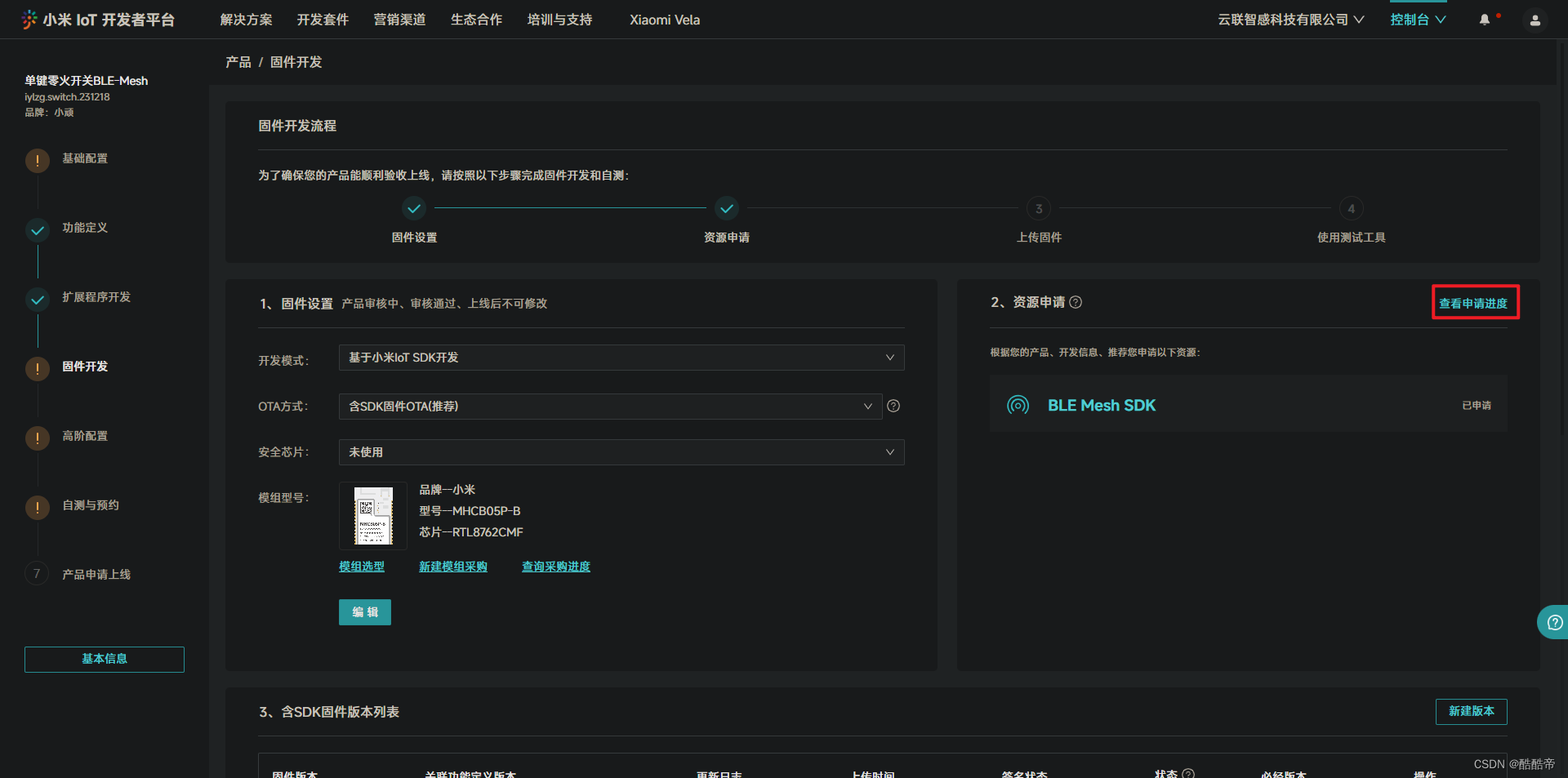
Task: Open the notification bell
Action: [x=1484, y=20]
